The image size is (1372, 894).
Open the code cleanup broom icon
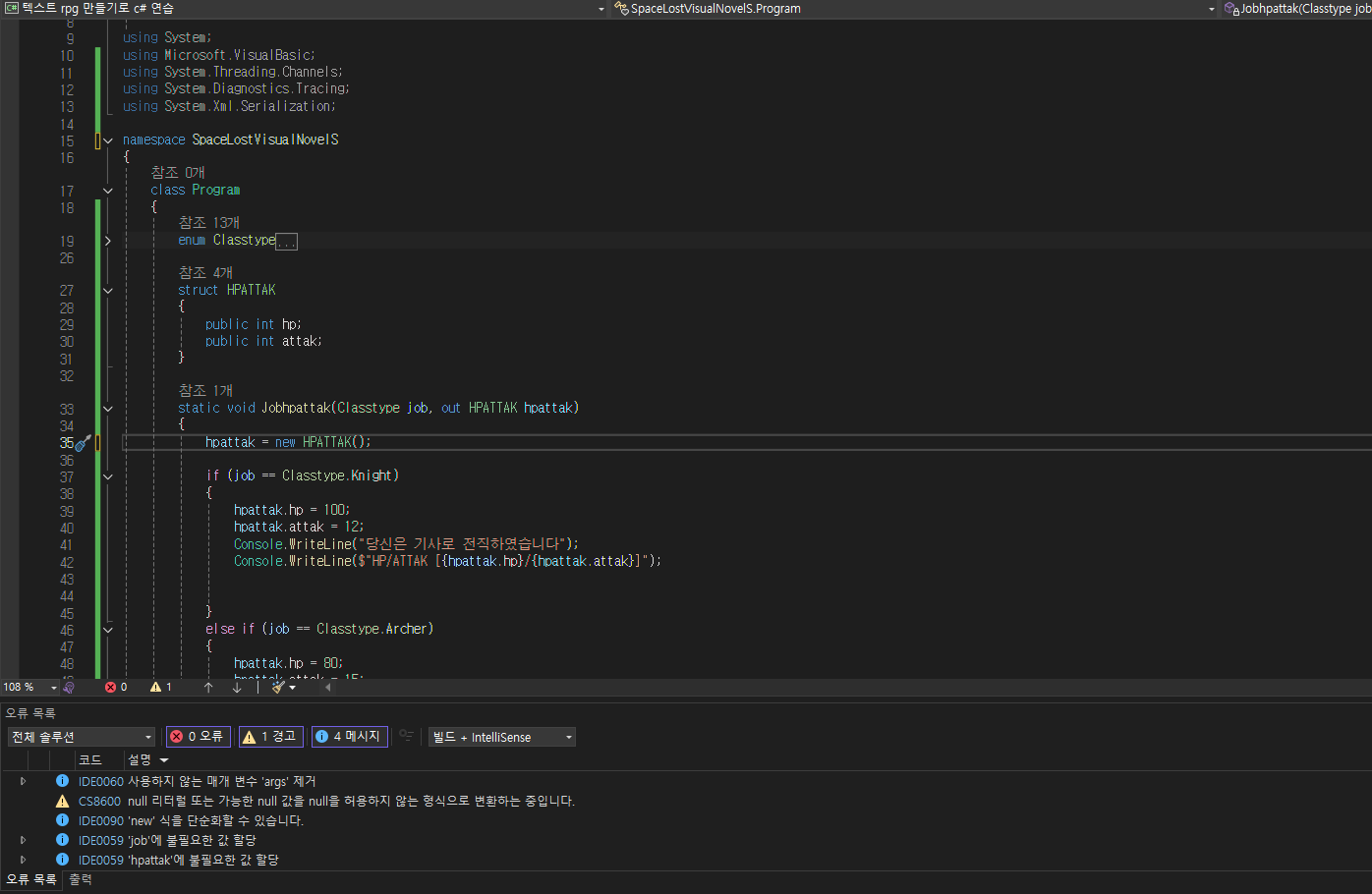tap(278, 687)
